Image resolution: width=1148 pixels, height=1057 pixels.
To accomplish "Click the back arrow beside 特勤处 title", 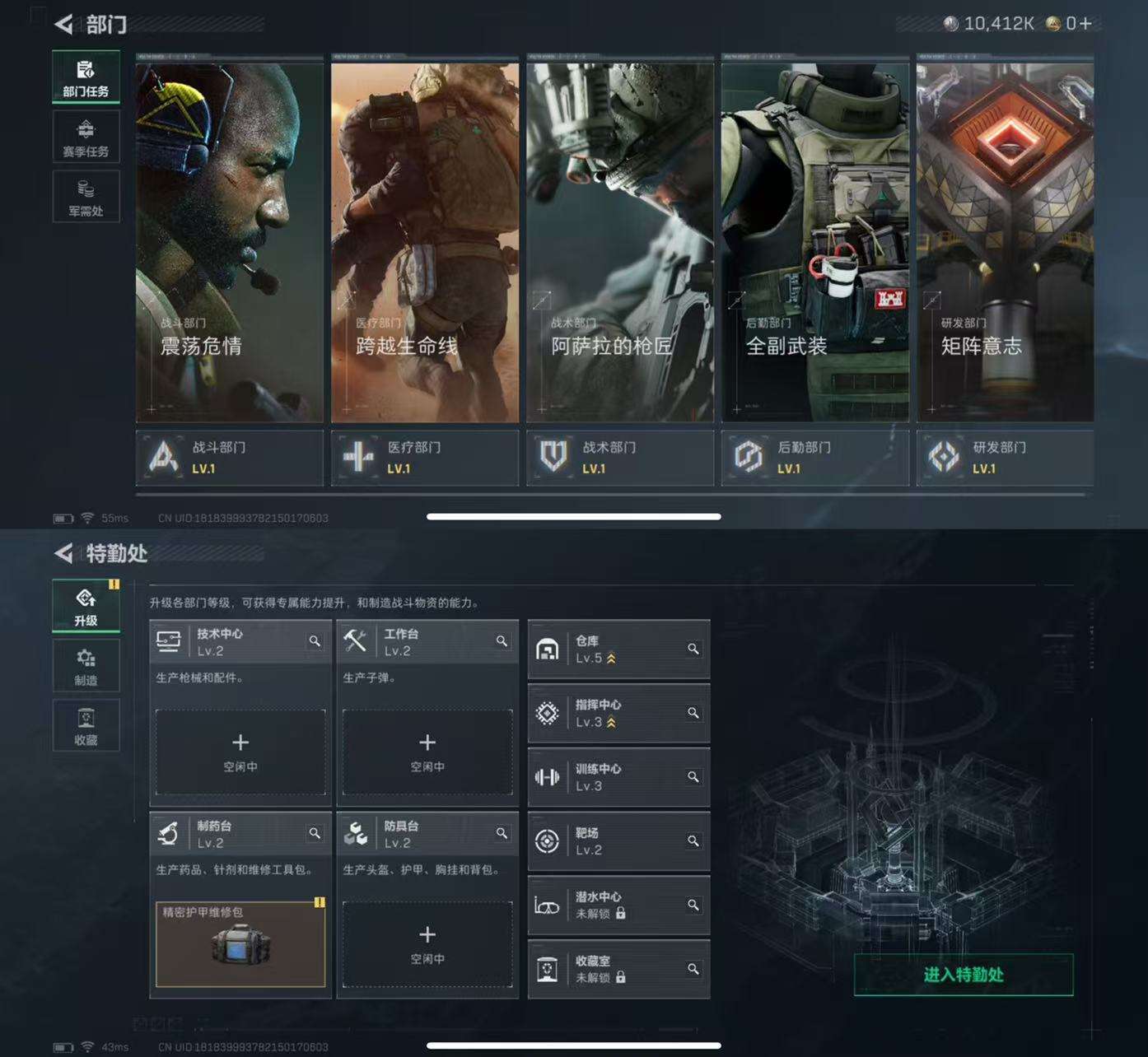I will coord(63,553).
